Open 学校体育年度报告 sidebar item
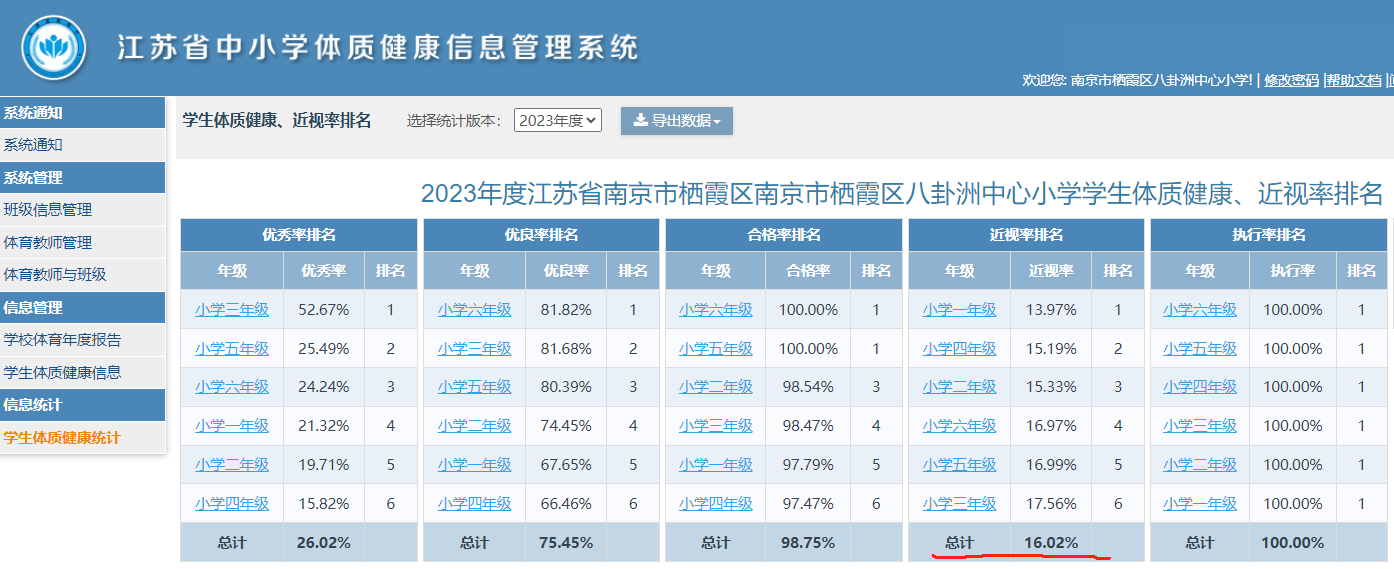The image size is (1394, 569). (62, 340)
